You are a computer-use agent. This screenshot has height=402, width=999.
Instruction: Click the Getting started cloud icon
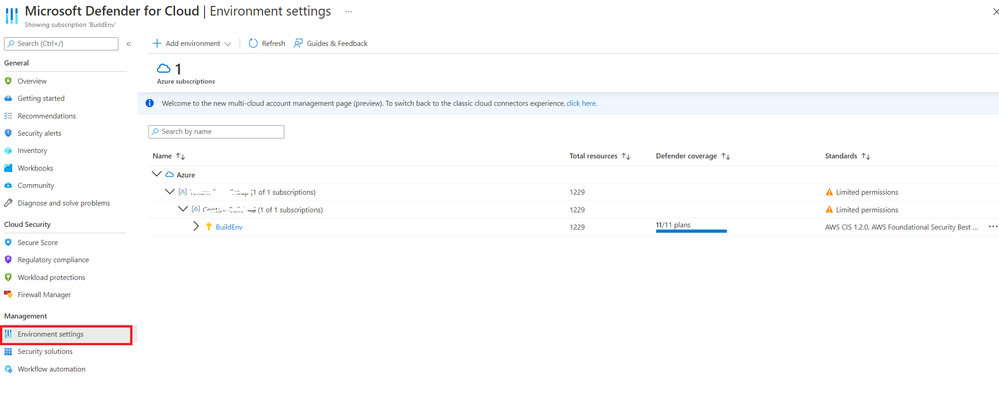[x=8, y=99]
